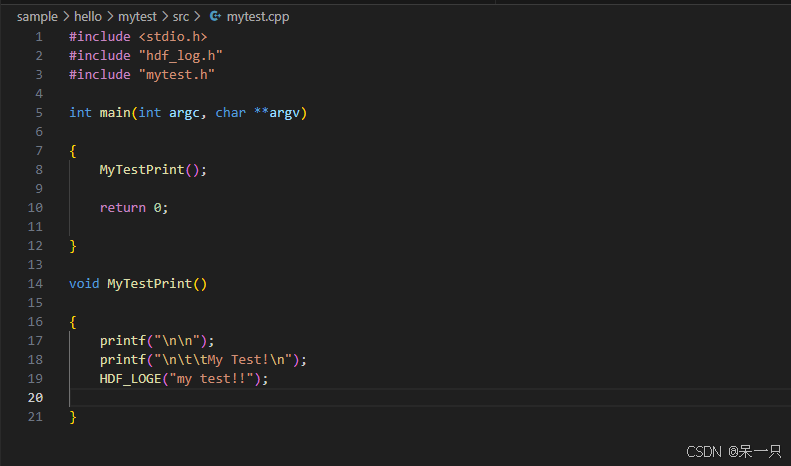Click the '#include' directive on line 2
The width and height of the screenshot is (791, 466).
(100, 55)
